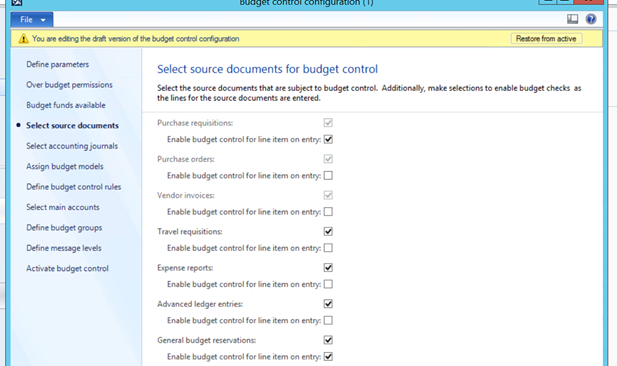
Task: Uncheck the Travel requisitions checkbox
Action: [328, 231]
